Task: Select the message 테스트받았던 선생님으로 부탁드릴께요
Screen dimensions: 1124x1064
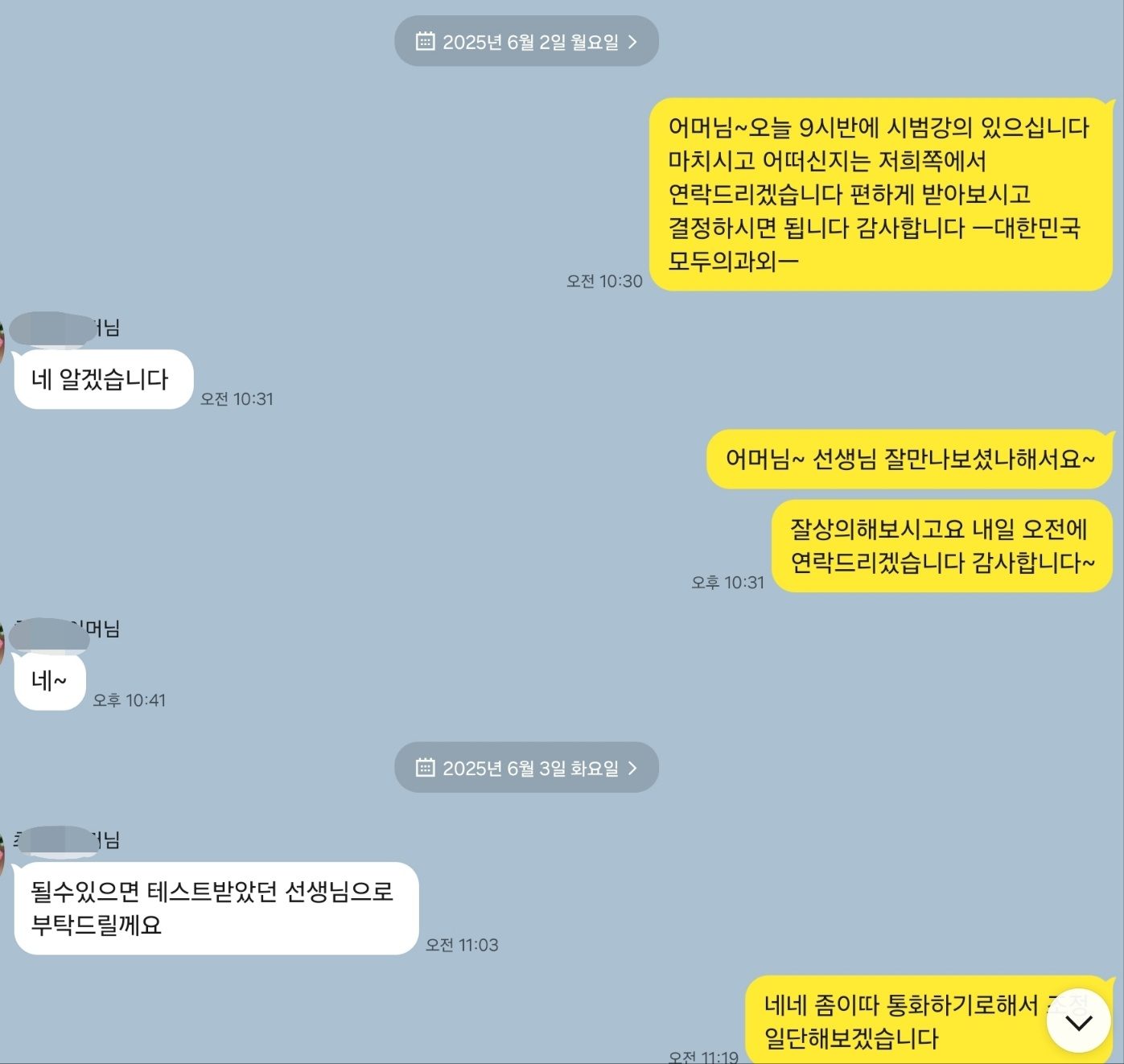Action: pyautogui.click(x=216, y=908)
